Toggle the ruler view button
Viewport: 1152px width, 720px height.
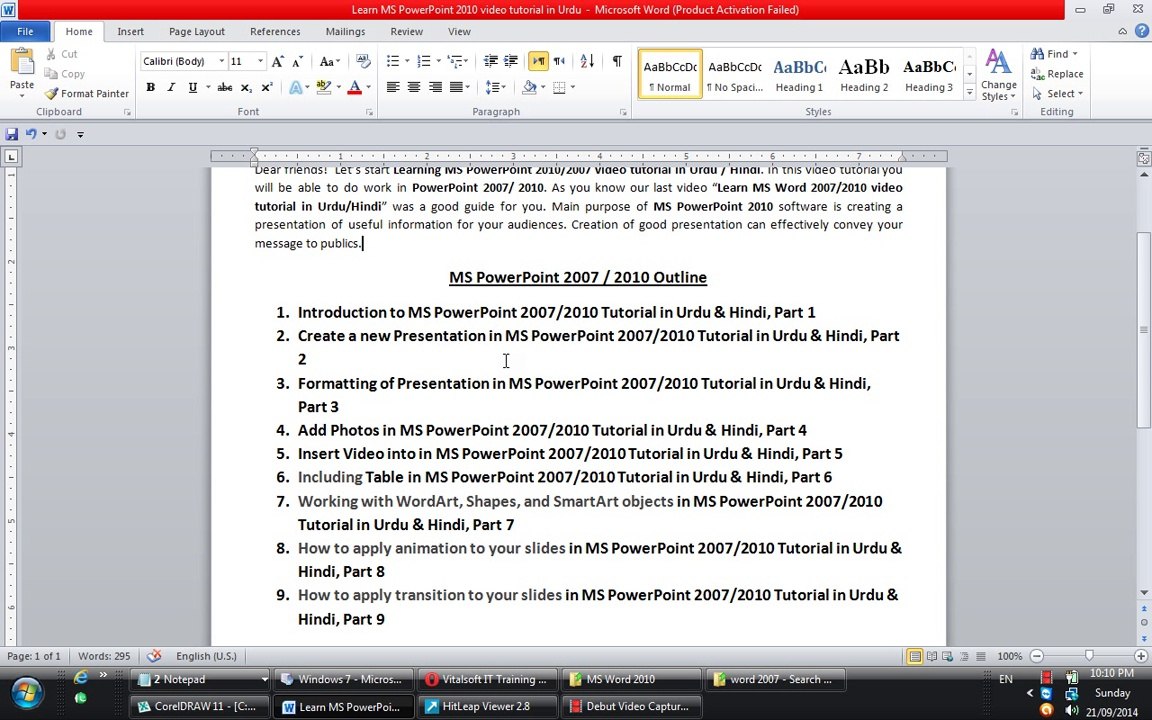[x=1143, y=157]
